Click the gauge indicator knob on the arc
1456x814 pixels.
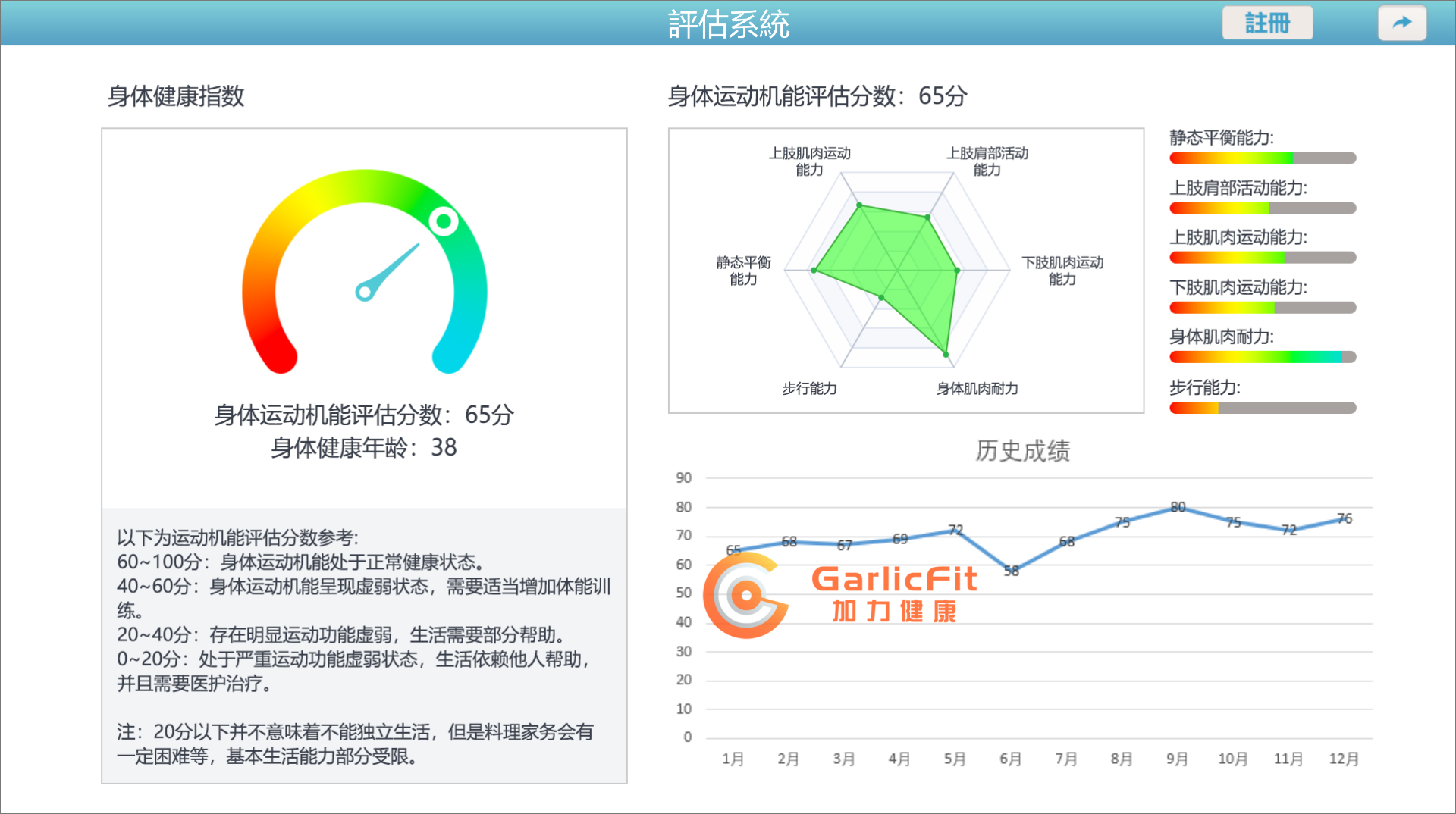pos(444,221)
